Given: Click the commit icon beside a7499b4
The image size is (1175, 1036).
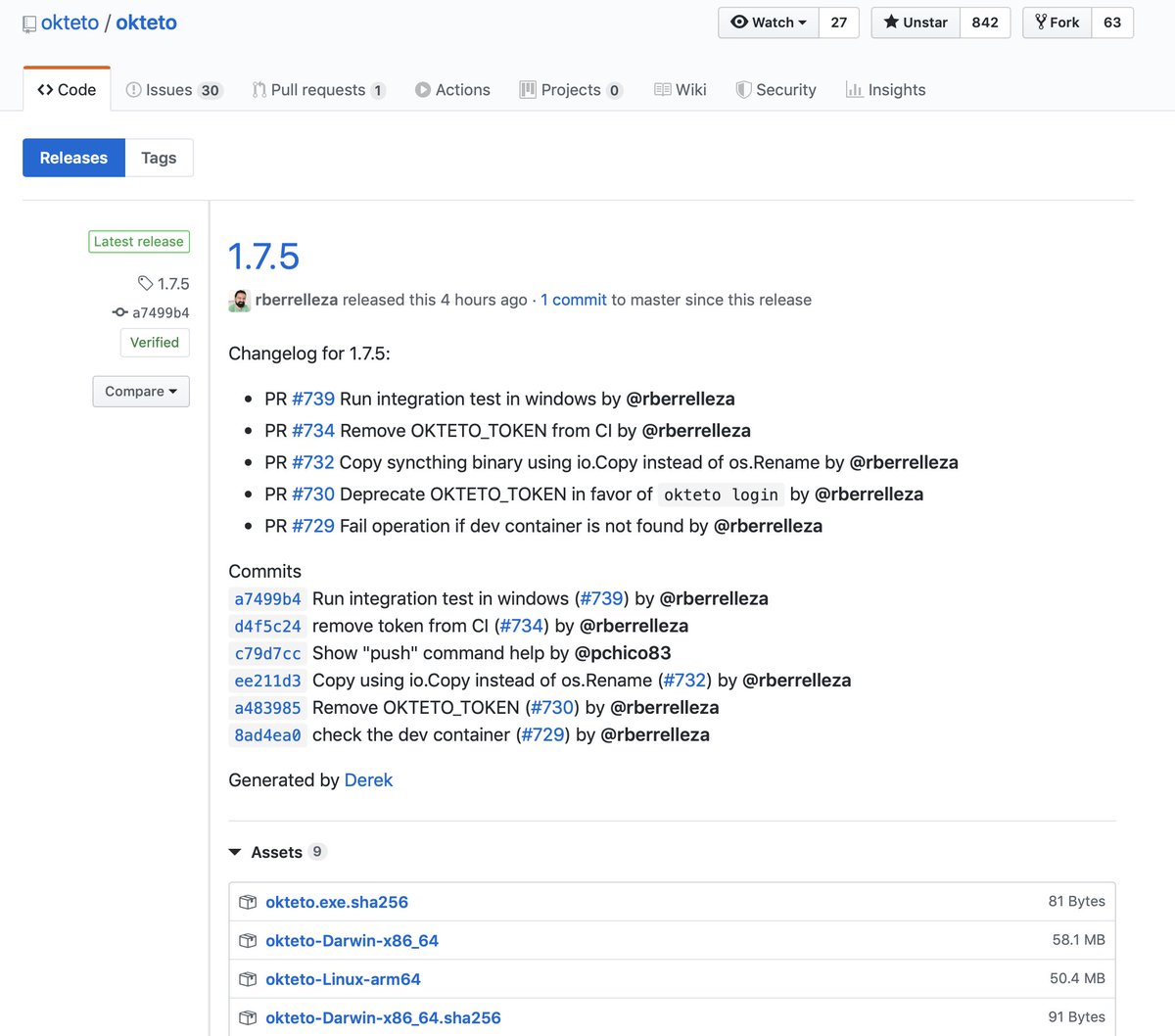Looking at the screenshot, I should point(120,312).
